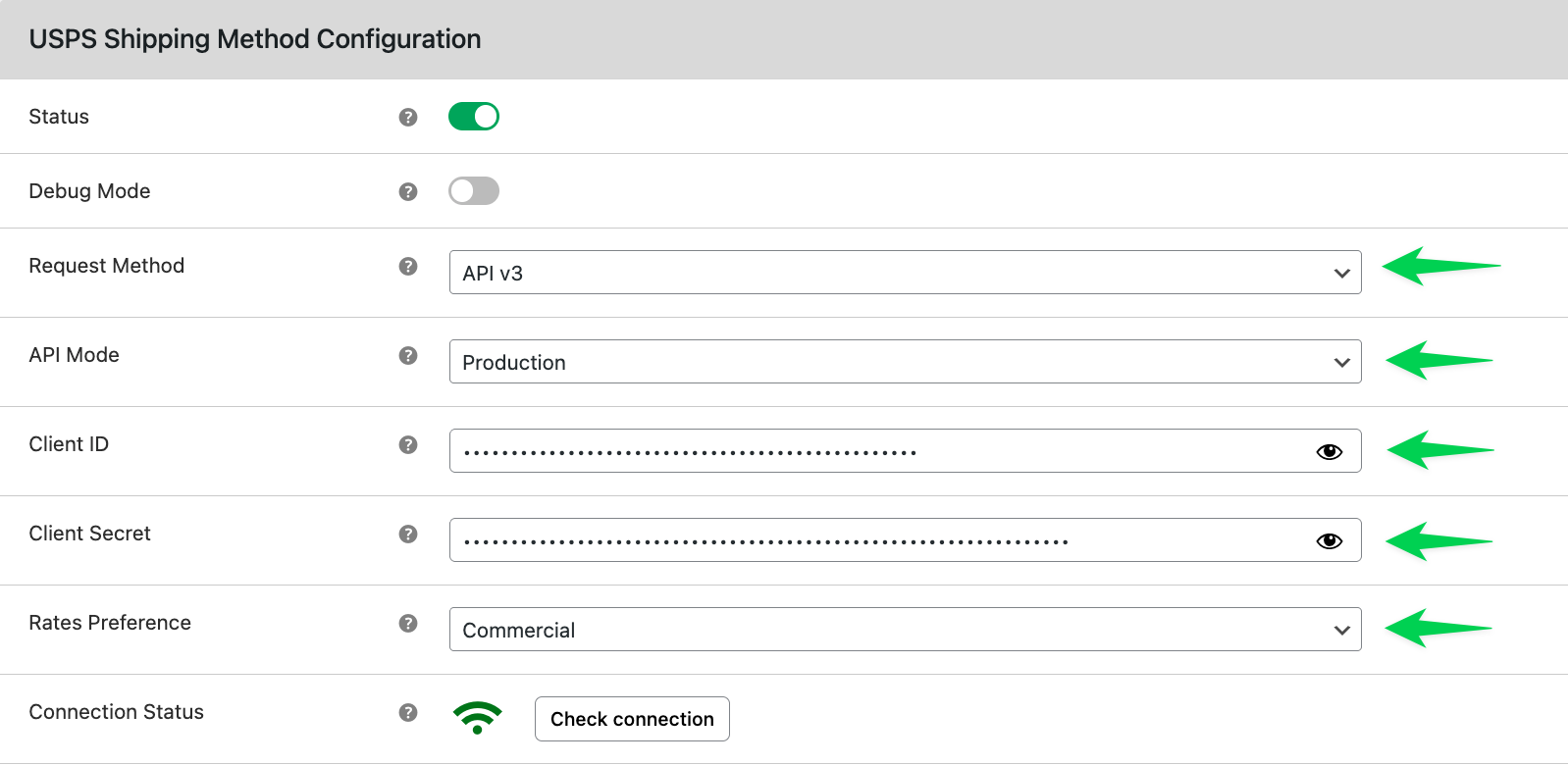Click the Debug Mode label text

(x=89, y=191)
